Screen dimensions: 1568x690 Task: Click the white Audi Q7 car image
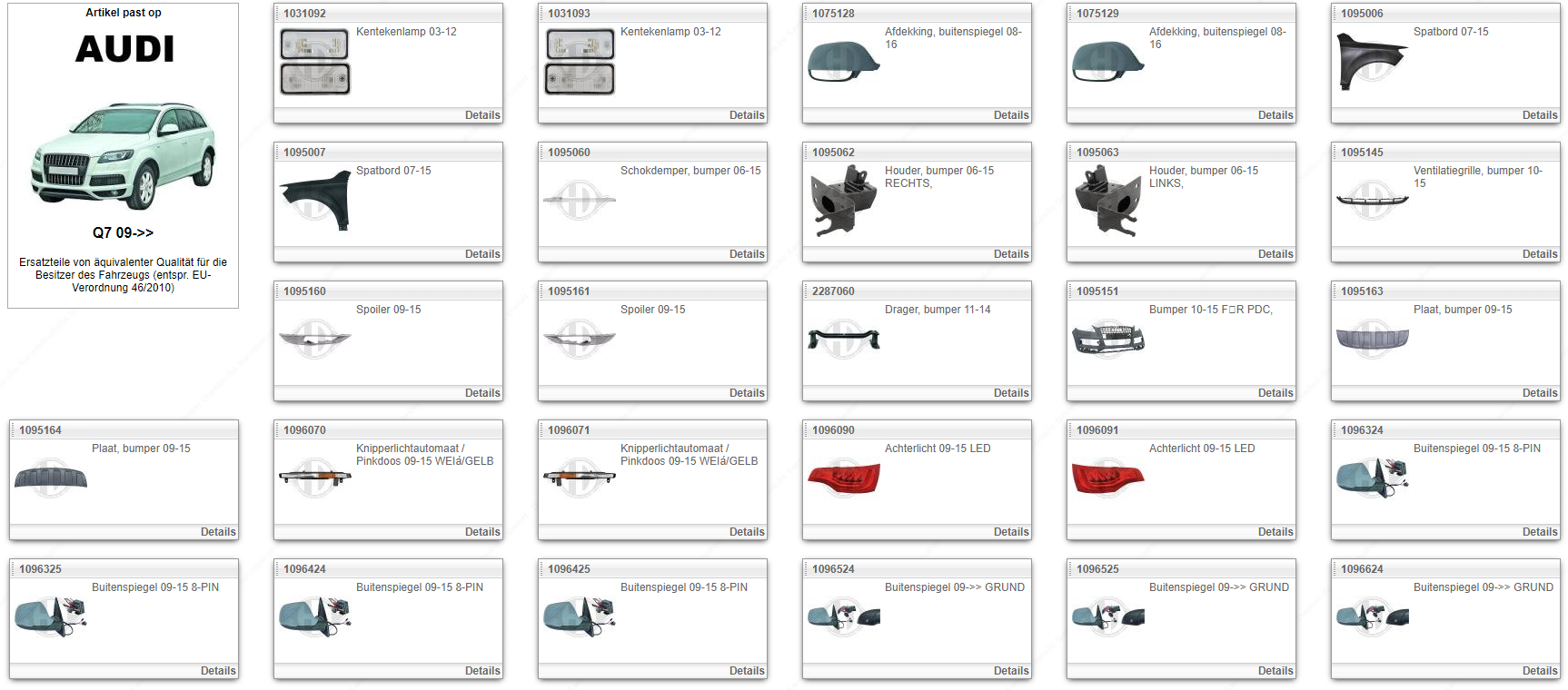[124, 155]
